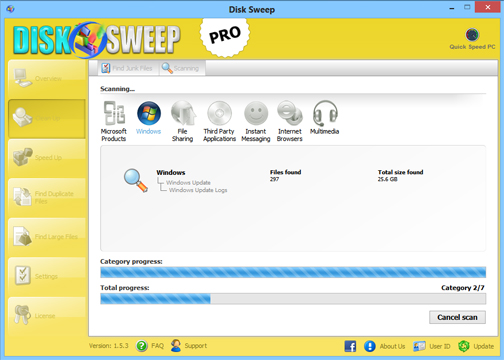Open the Overview sidebar section
The width and height of the screenshot is (504, 360).
tap(47, 79)
